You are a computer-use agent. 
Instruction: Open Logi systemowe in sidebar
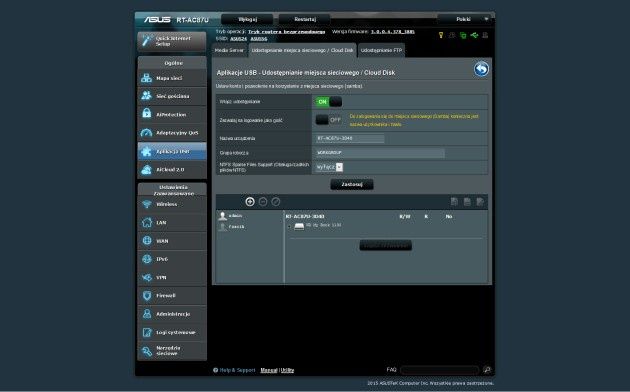[172, 332]
